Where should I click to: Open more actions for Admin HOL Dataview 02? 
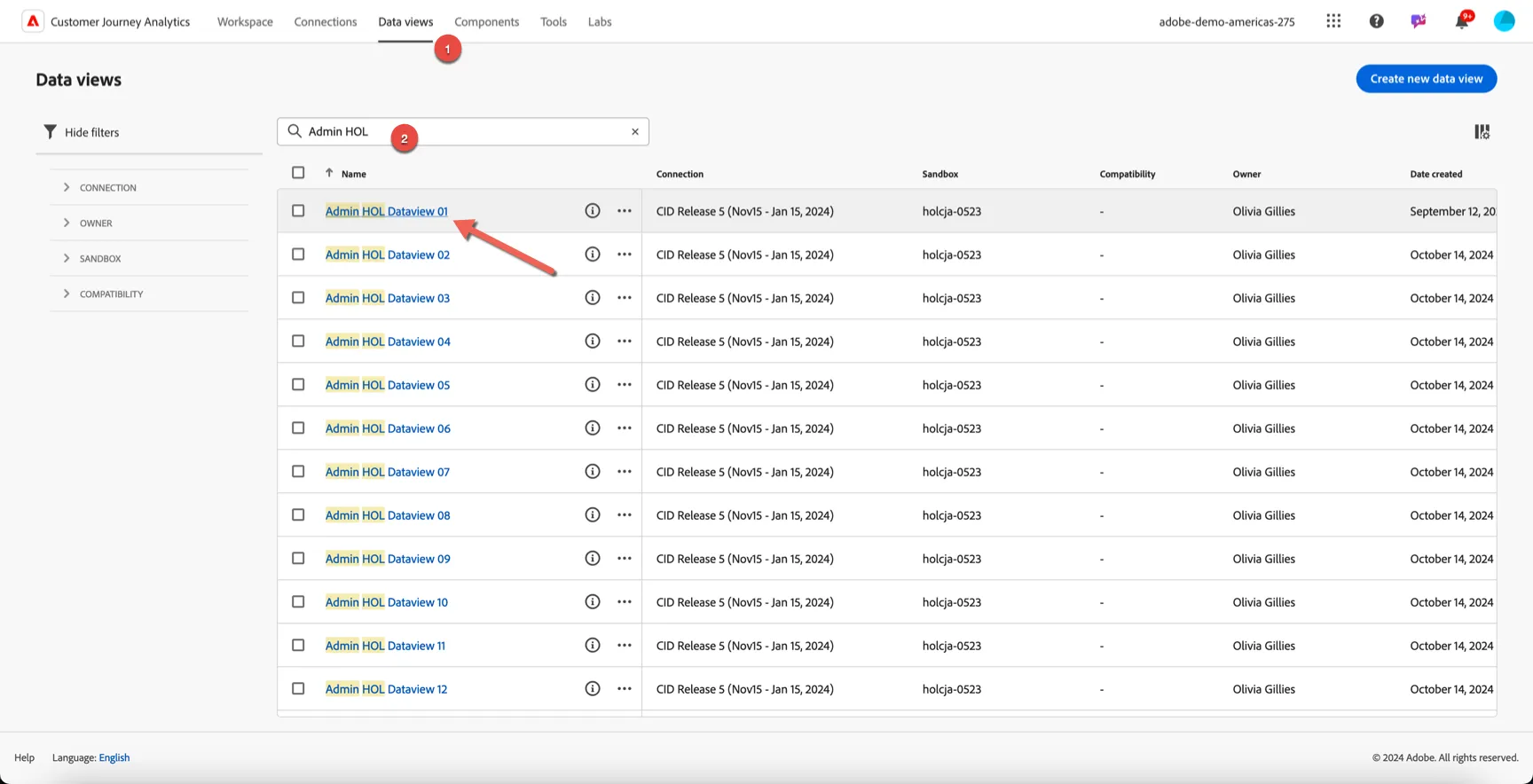625,255
